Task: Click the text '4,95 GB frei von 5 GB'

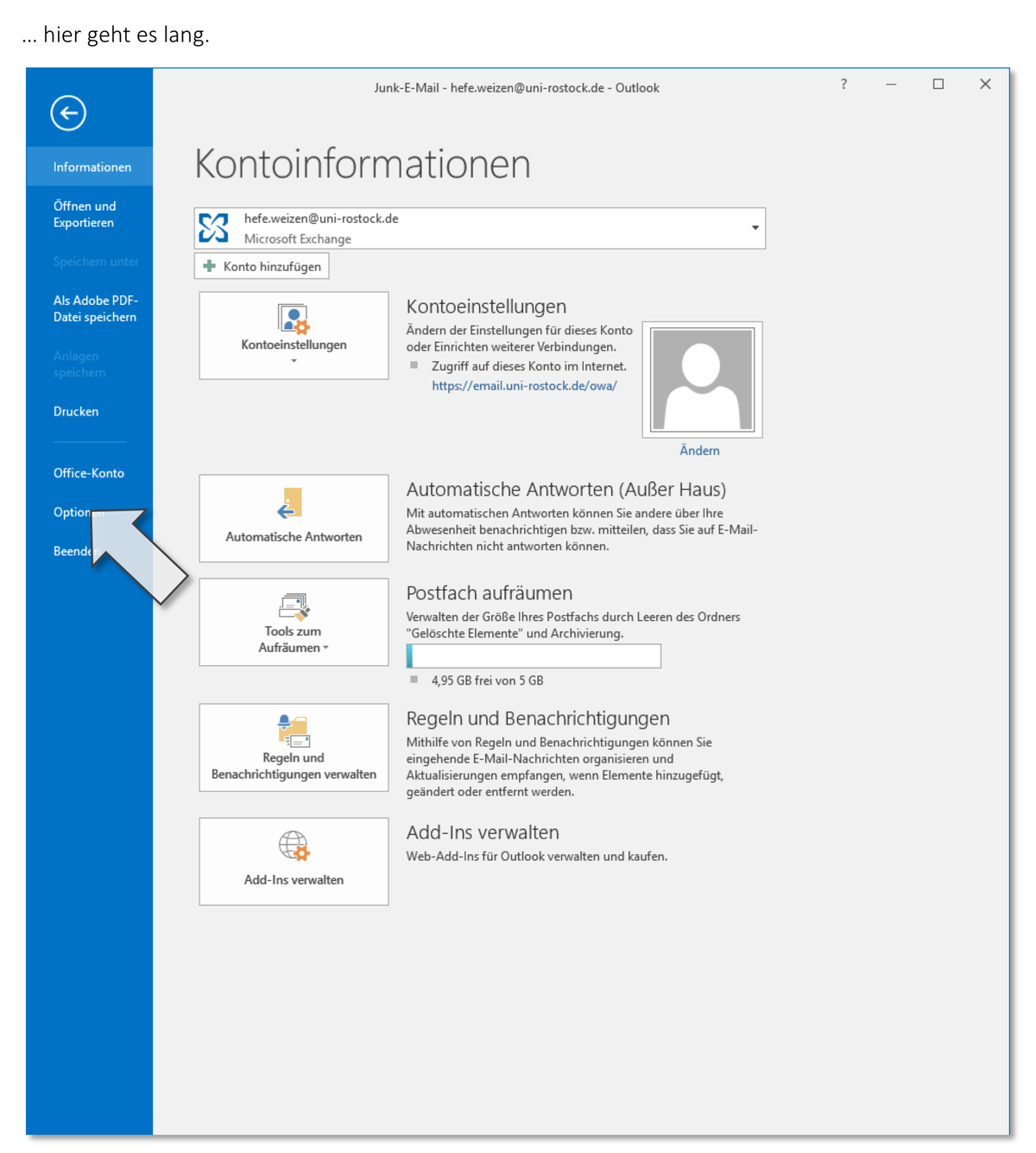Action: (x=487, y=681)
